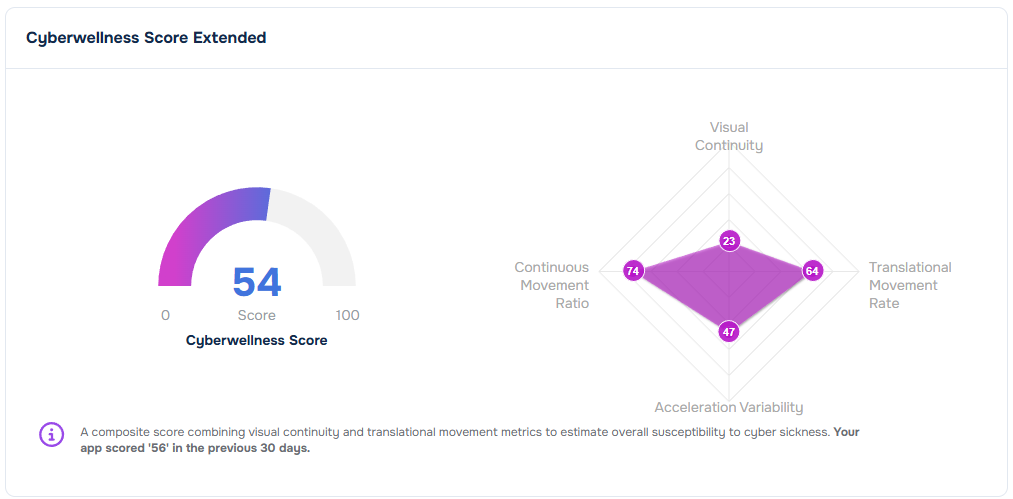Click the purple info icon

[x=51, y=434]
